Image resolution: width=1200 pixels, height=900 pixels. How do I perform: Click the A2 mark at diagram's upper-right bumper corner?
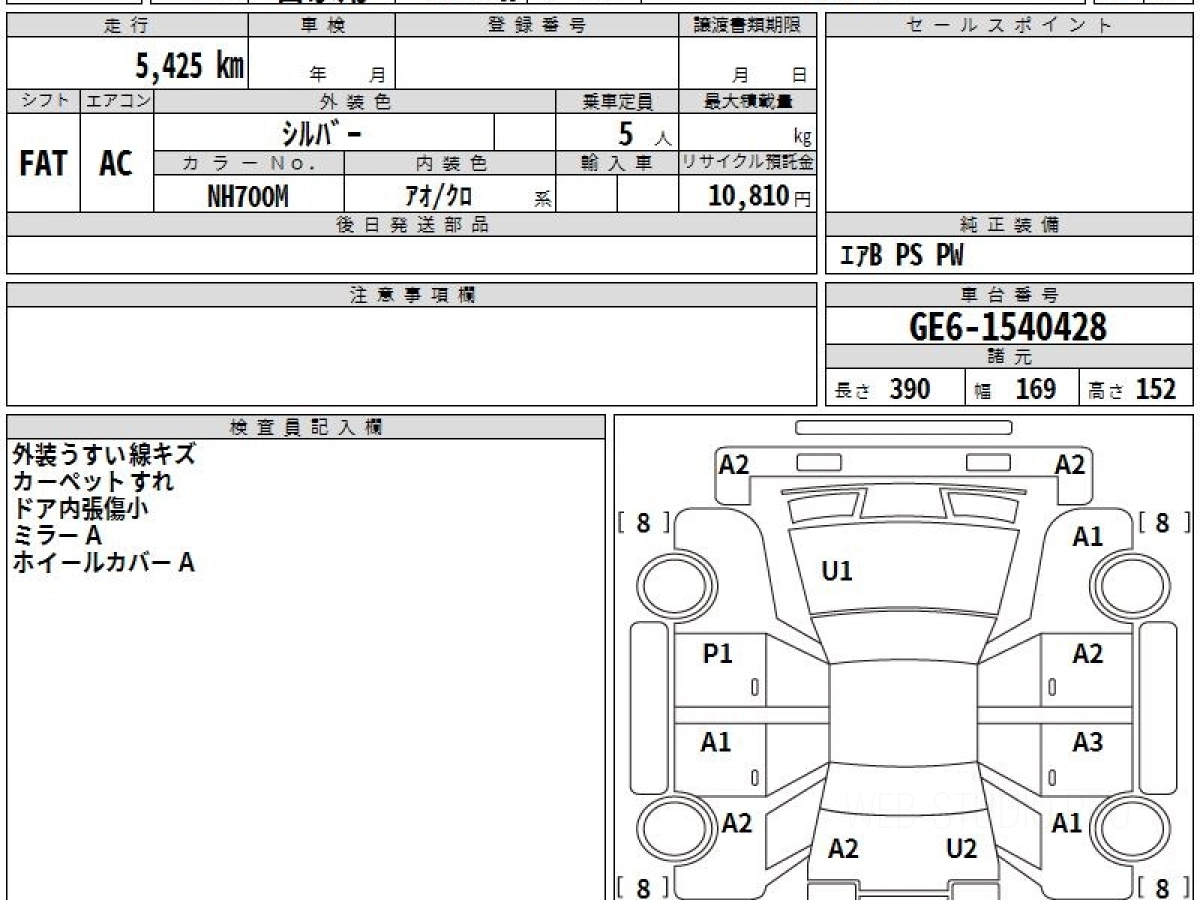1070,464
